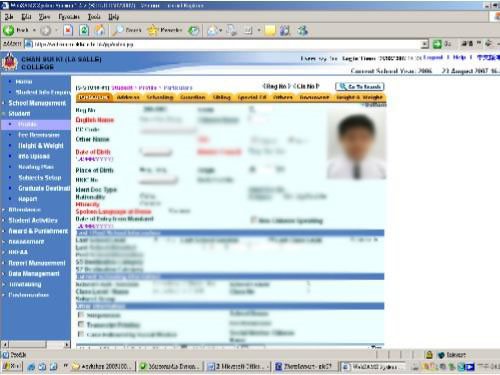The width and height of the screenshot is (500, 375).
Task: Click the browser Home icon
Action: pyautogui.click(x=100, y=30)
